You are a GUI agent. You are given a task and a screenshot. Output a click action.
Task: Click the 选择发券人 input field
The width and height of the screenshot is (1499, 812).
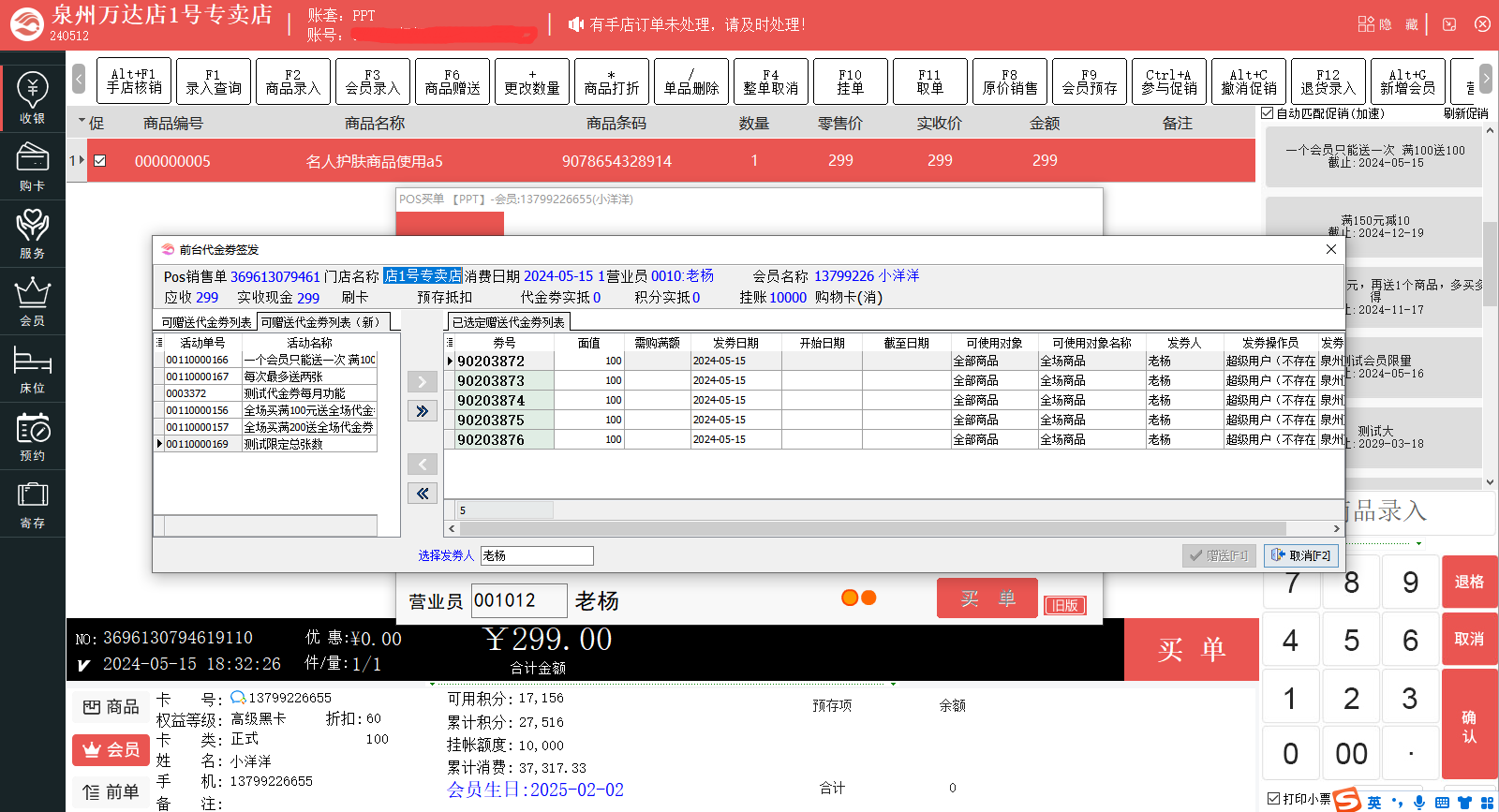pyautogui.click(x=537, y=555)
